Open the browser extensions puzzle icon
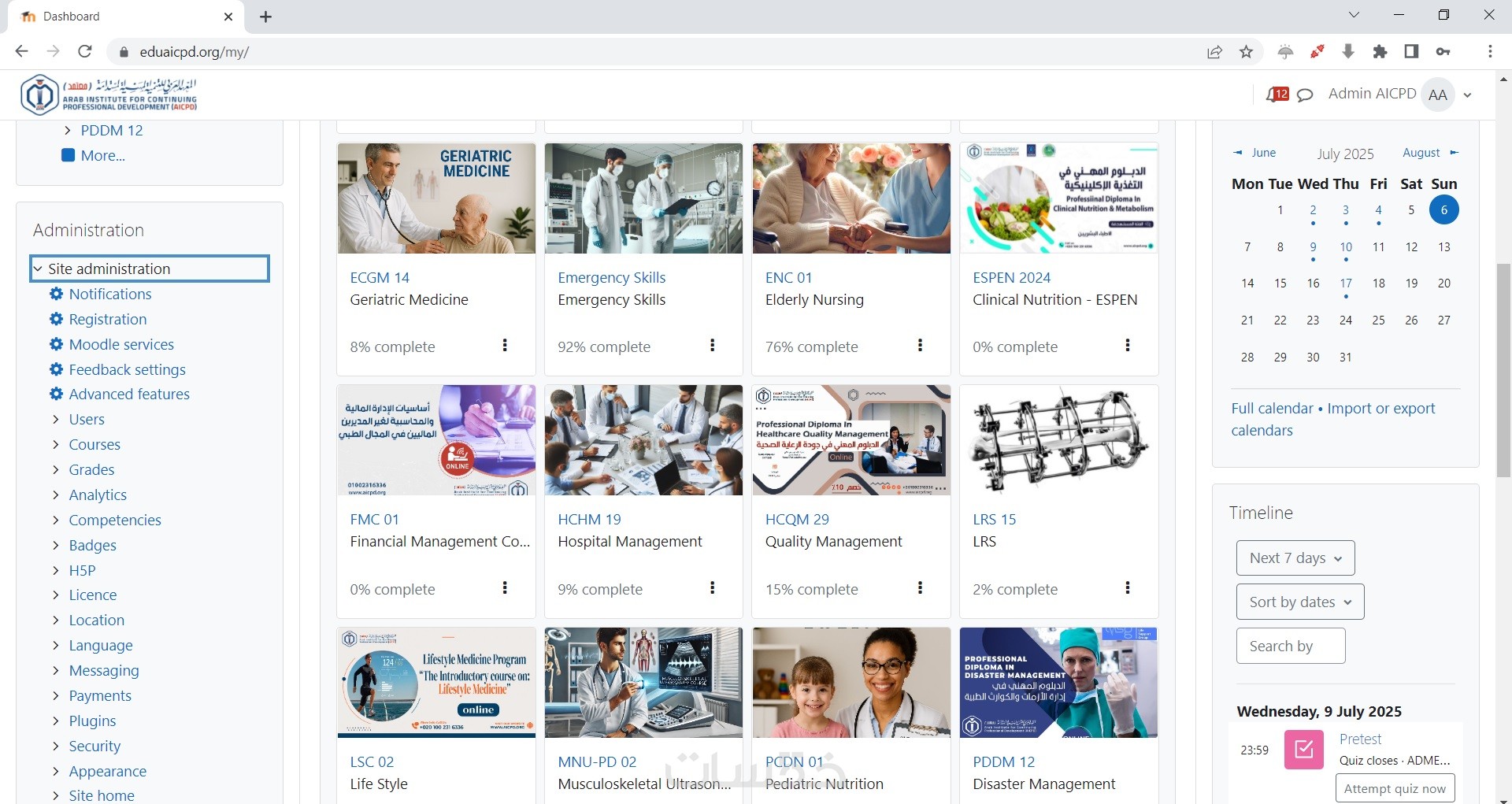The width and height of the screenshot is (1512, 804). click(1380, 52)
